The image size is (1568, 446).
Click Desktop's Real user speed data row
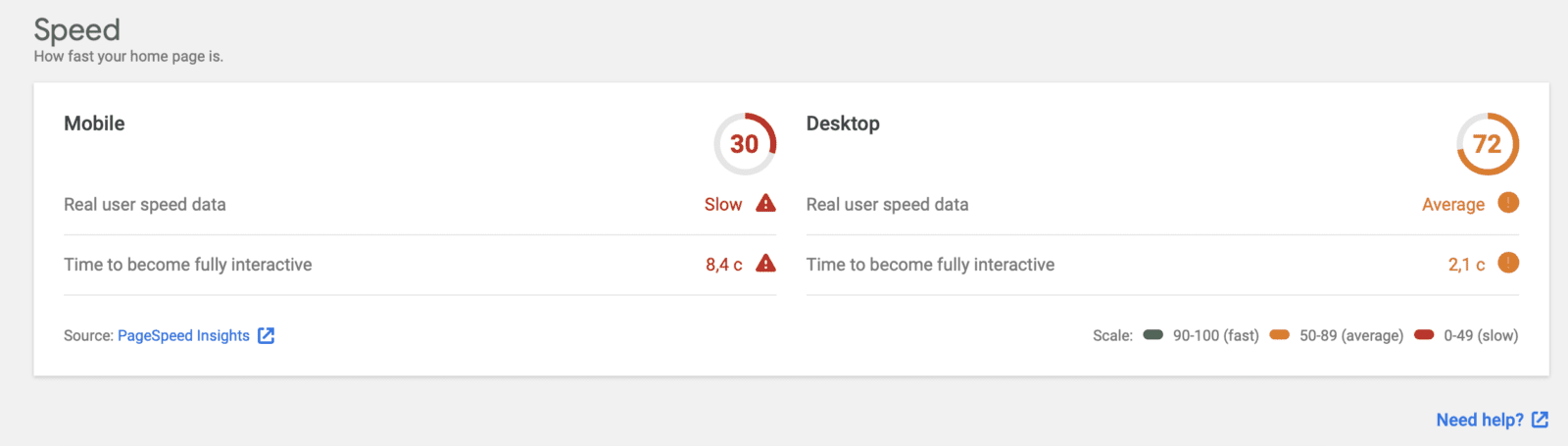coord(1162,204)
